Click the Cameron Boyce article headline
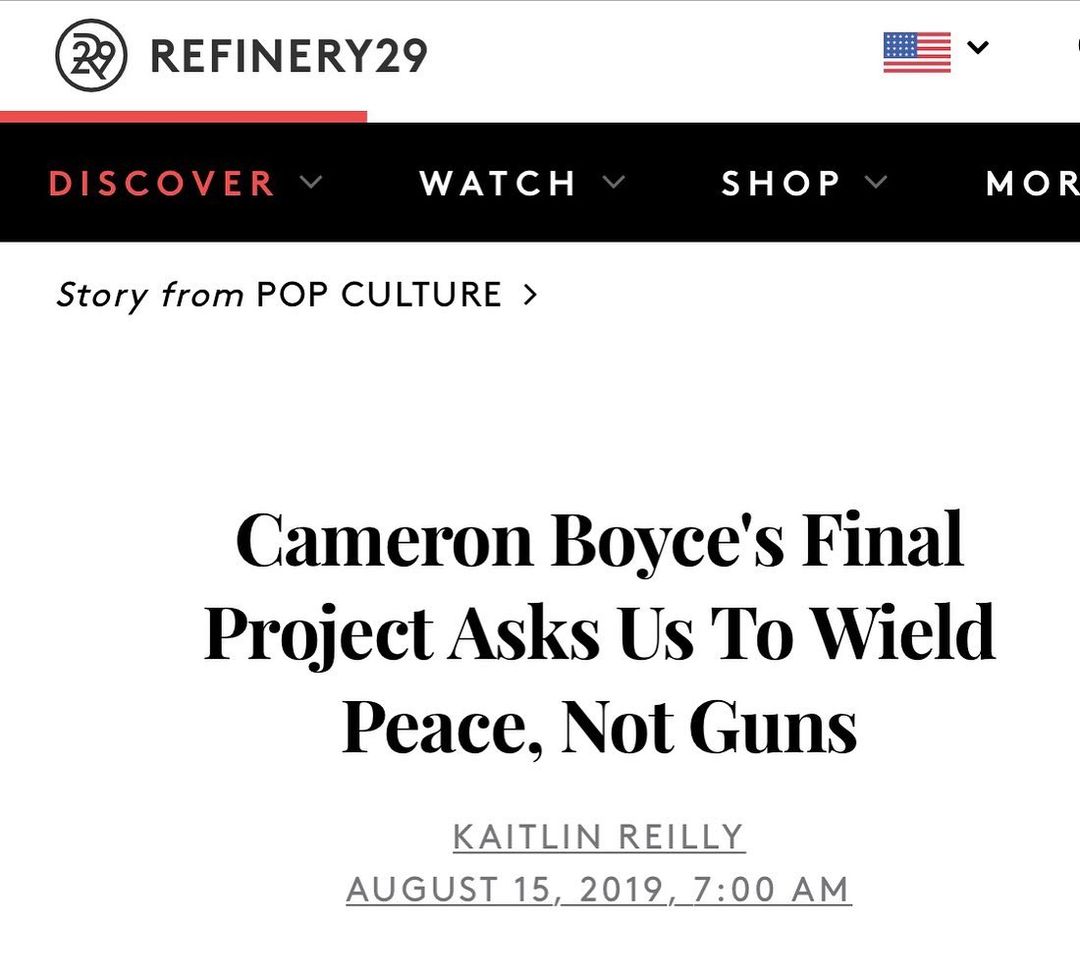This screenshot has width=1080, height=977. [600, 632]
